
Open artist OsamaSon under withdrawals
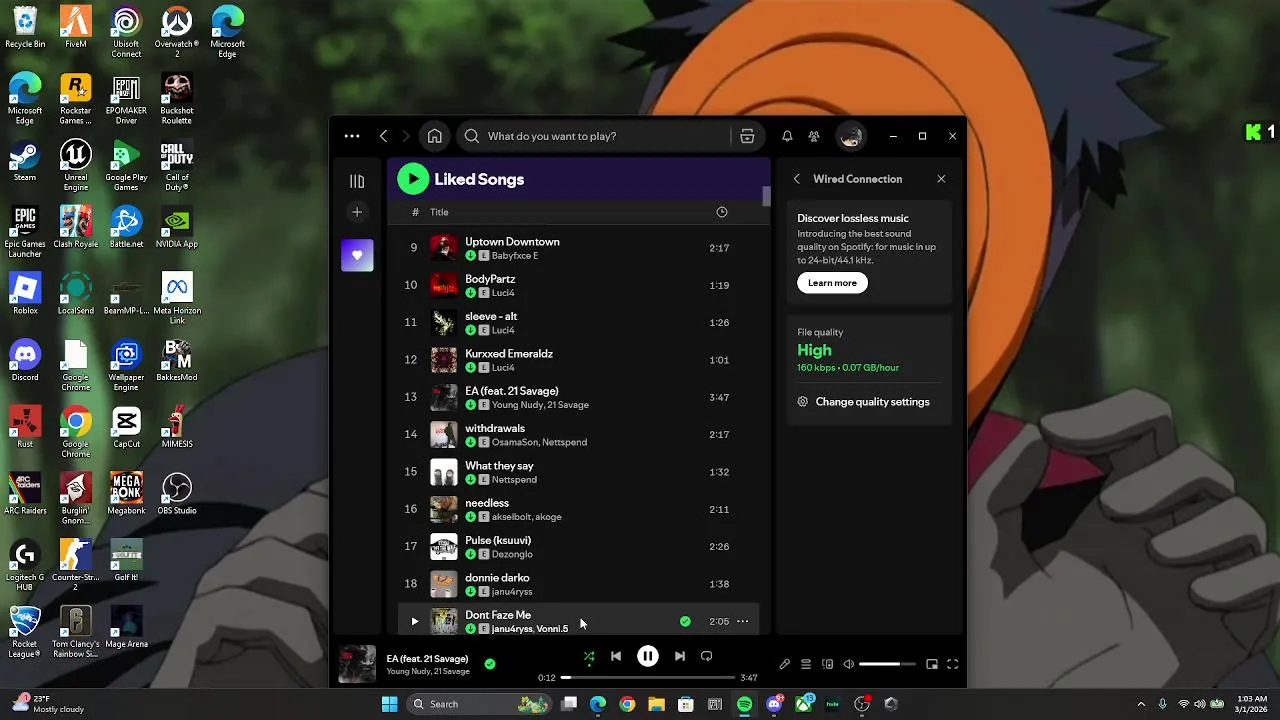(x=514, y=442)
